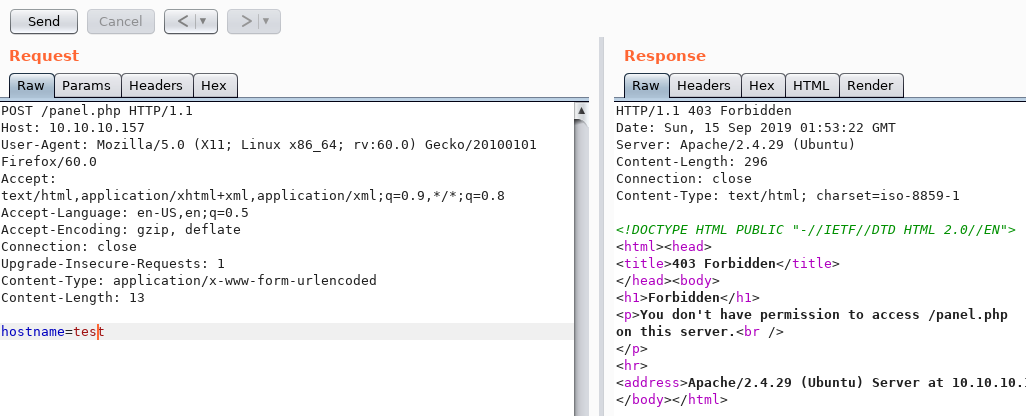Open the history dropdown beside the forward arrow
The image size is (1026, 416).
pyautogui.click(x=267, y=21)
